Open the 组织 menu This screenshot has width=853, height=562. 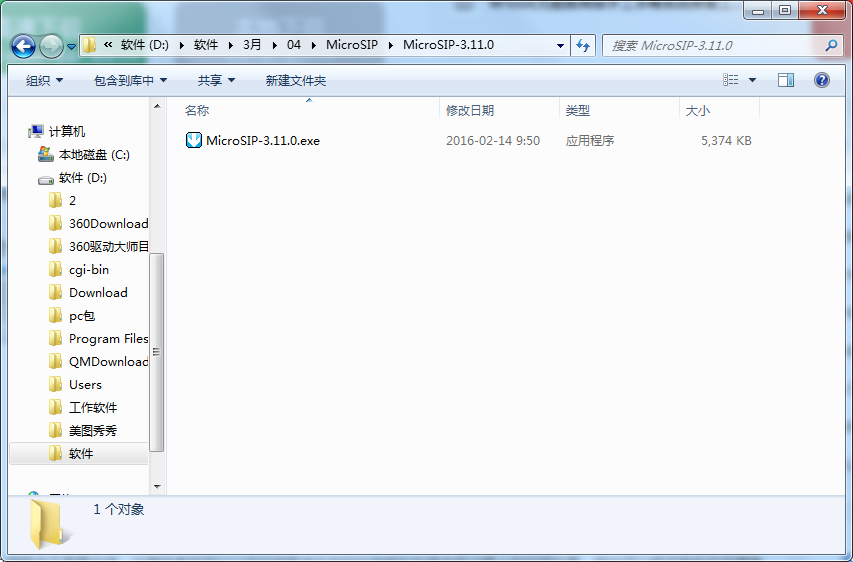[x=44, y=81]
